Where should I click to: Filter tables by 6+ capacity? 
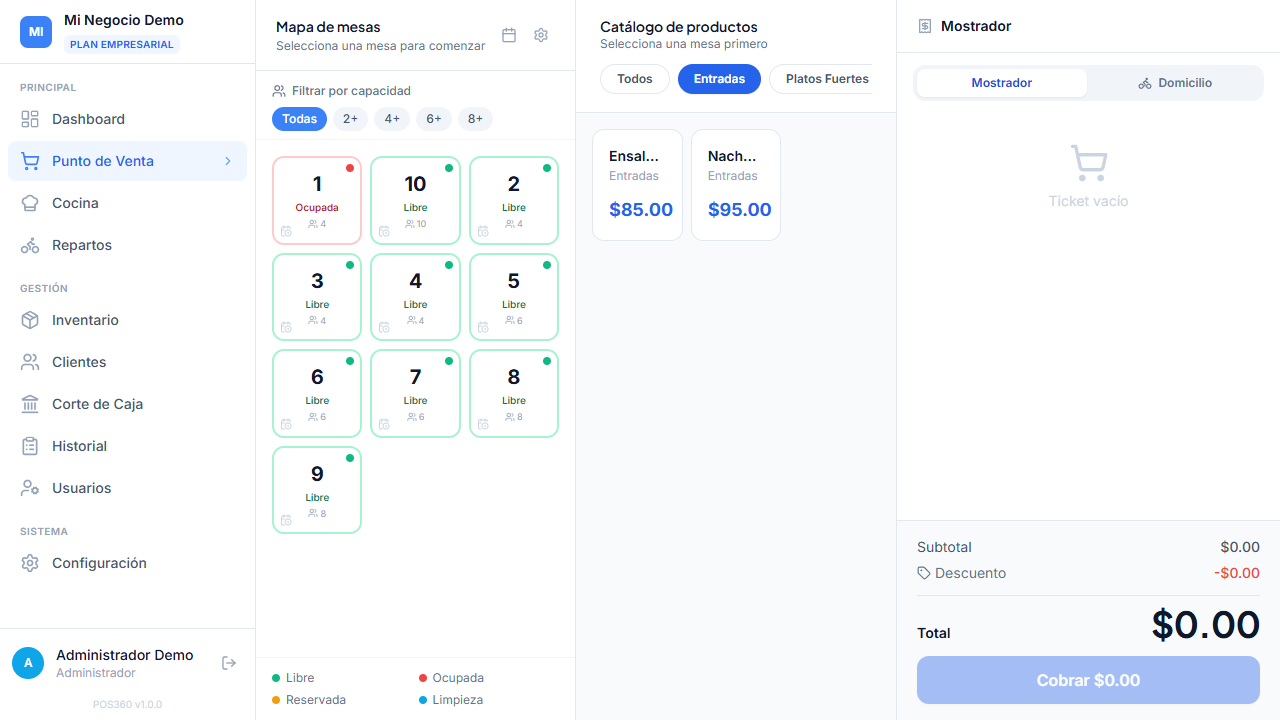(x=434, y=119)
